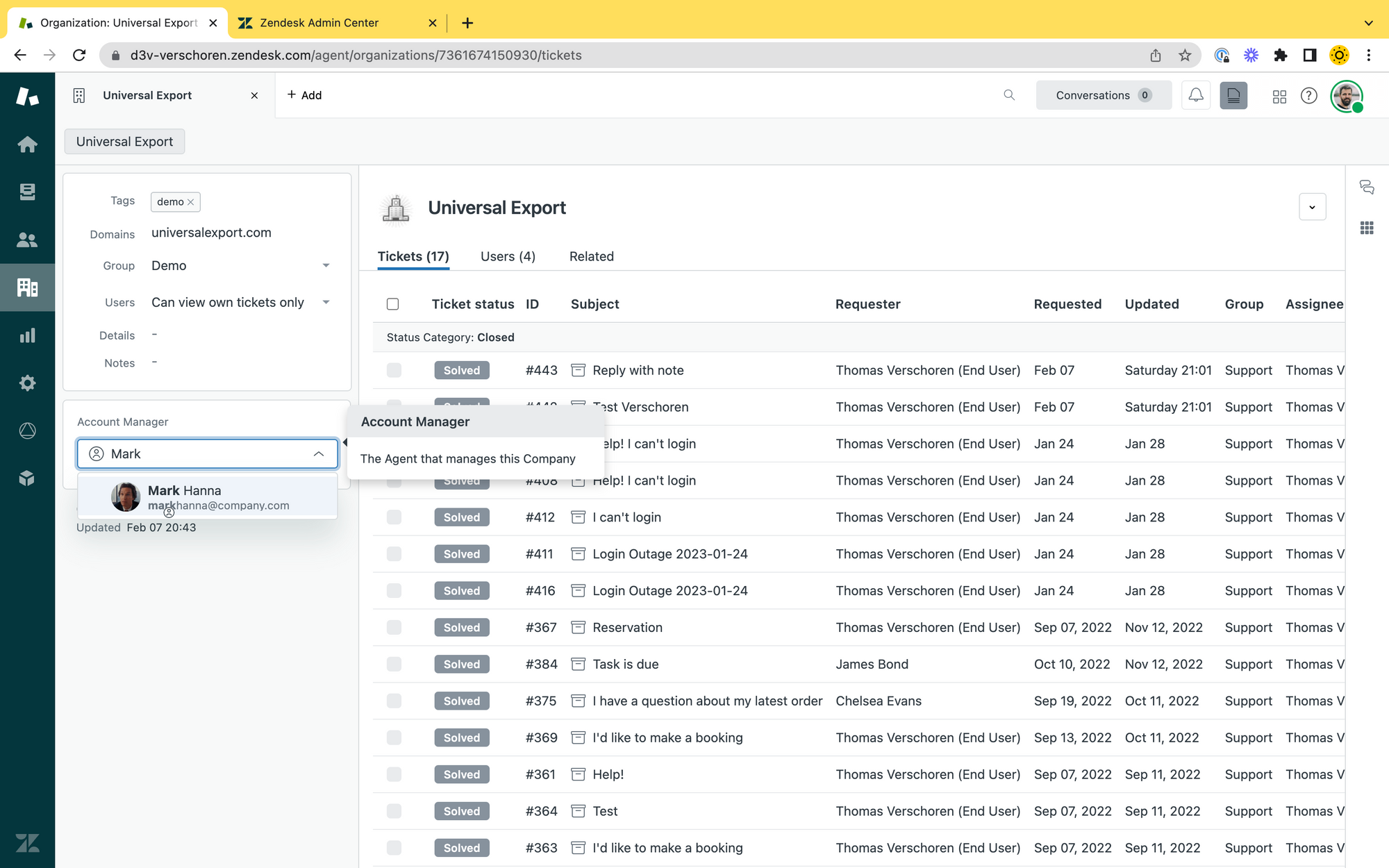The width and height of the screenshot is (1389, 868).
Task: Click the Conversations button
Action: 1103,95
